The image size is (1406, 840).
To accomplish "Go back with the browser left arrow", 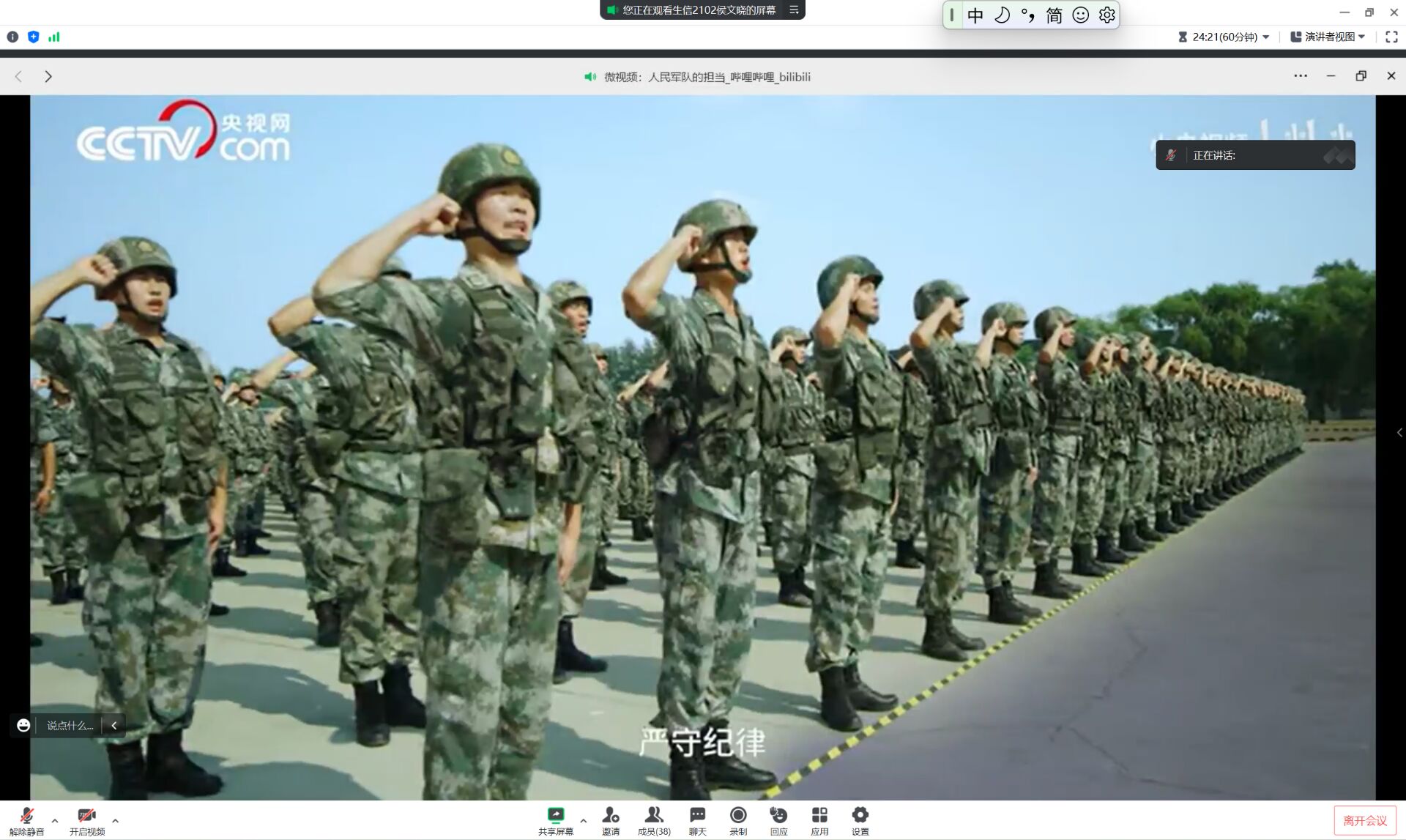I will (19, 76).
